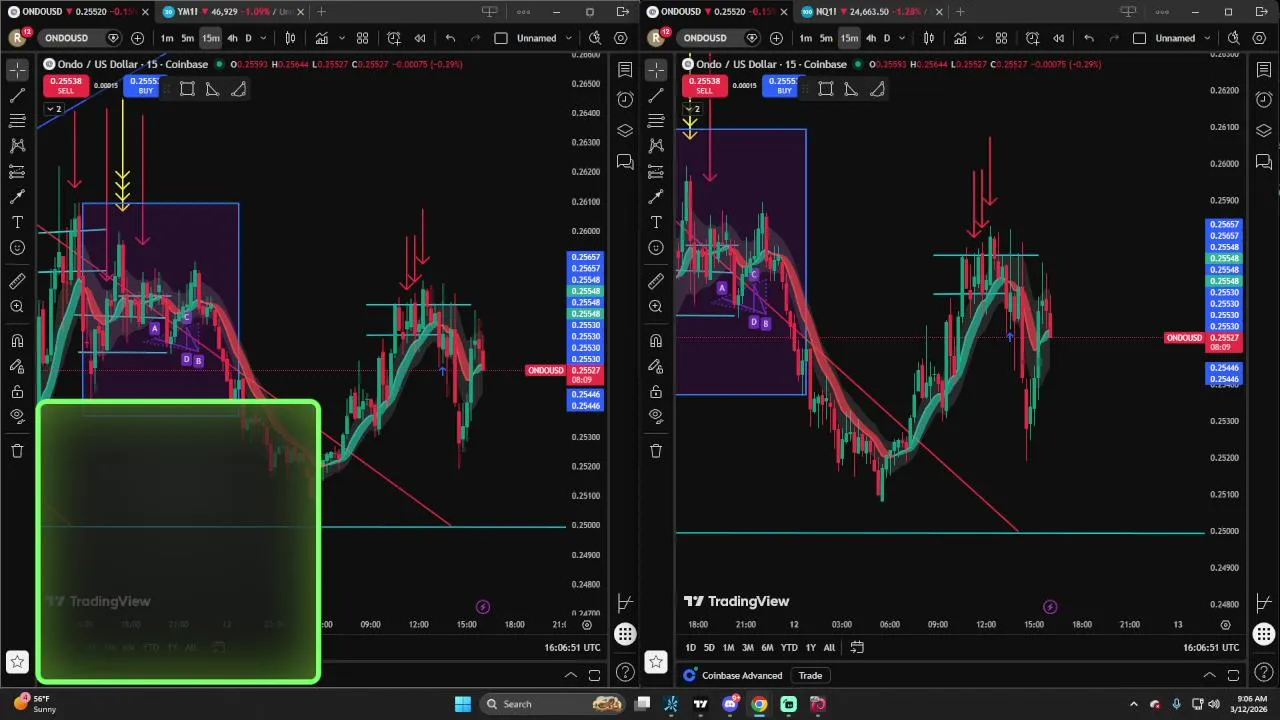
Task: Select text tool in right window
Action: click(656, 222)
